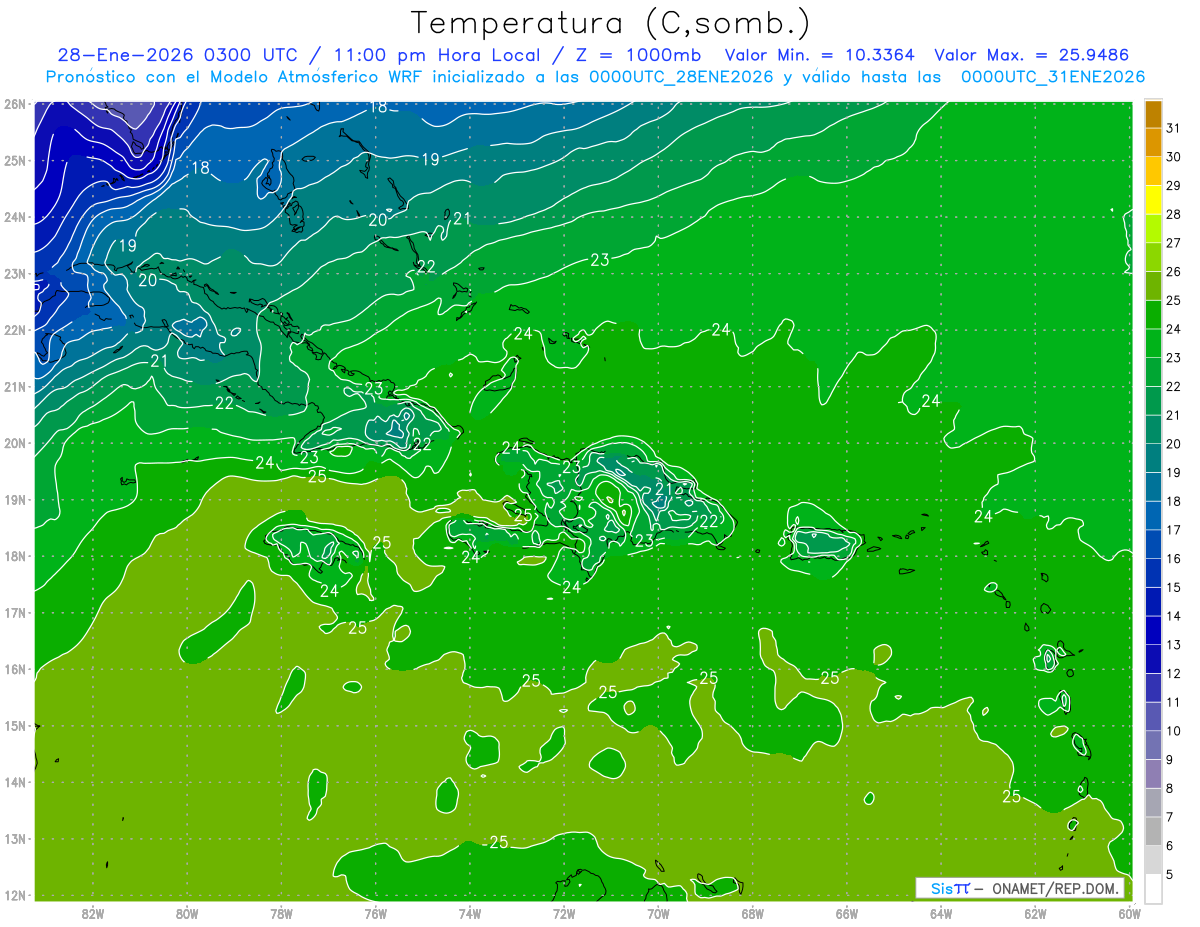Click the colorbar label "28"

tap(1173, 214)
